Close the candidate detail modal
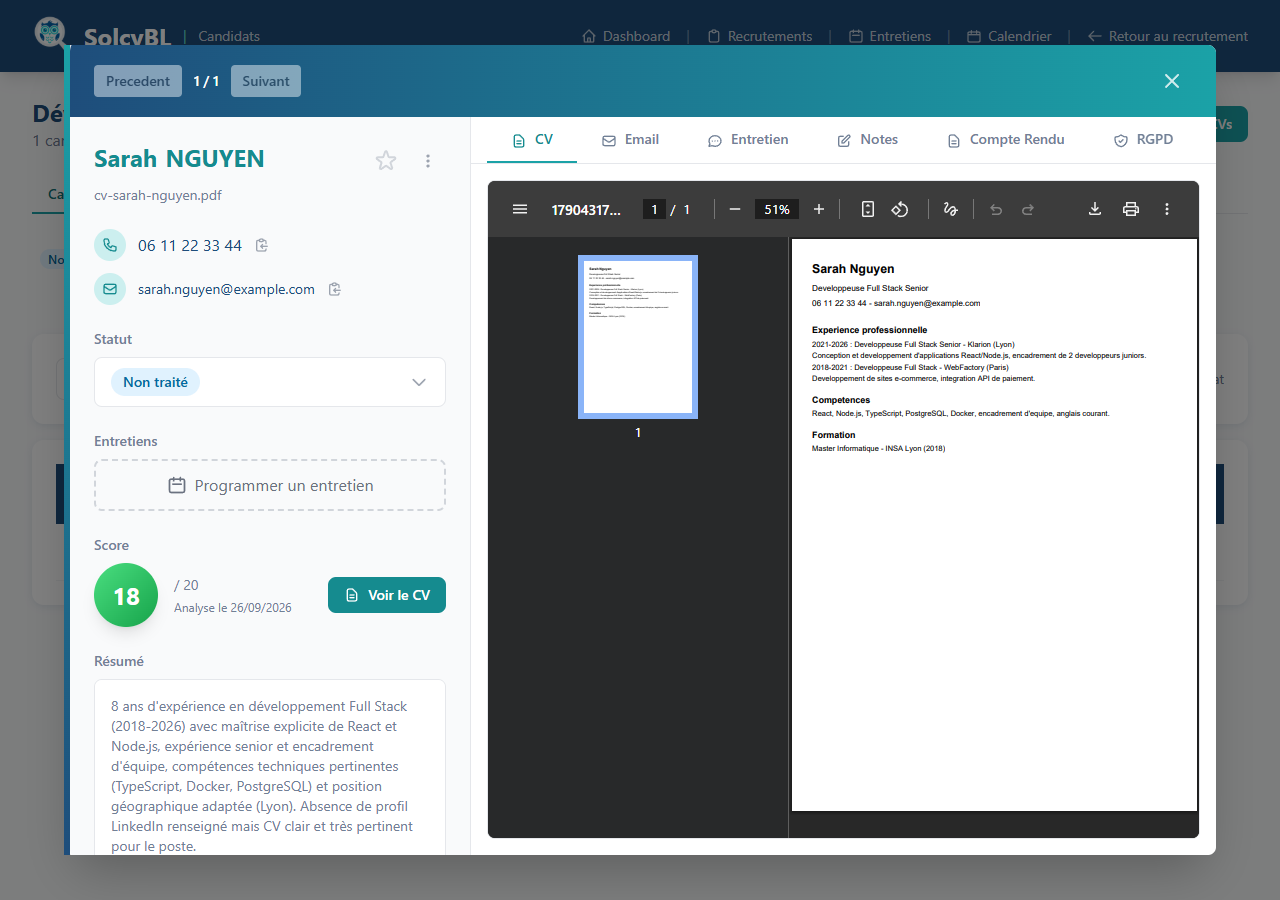Image resolution: width=1280 pixels, height=900 pixels. pyautogui.click(x=1172, y=81)
